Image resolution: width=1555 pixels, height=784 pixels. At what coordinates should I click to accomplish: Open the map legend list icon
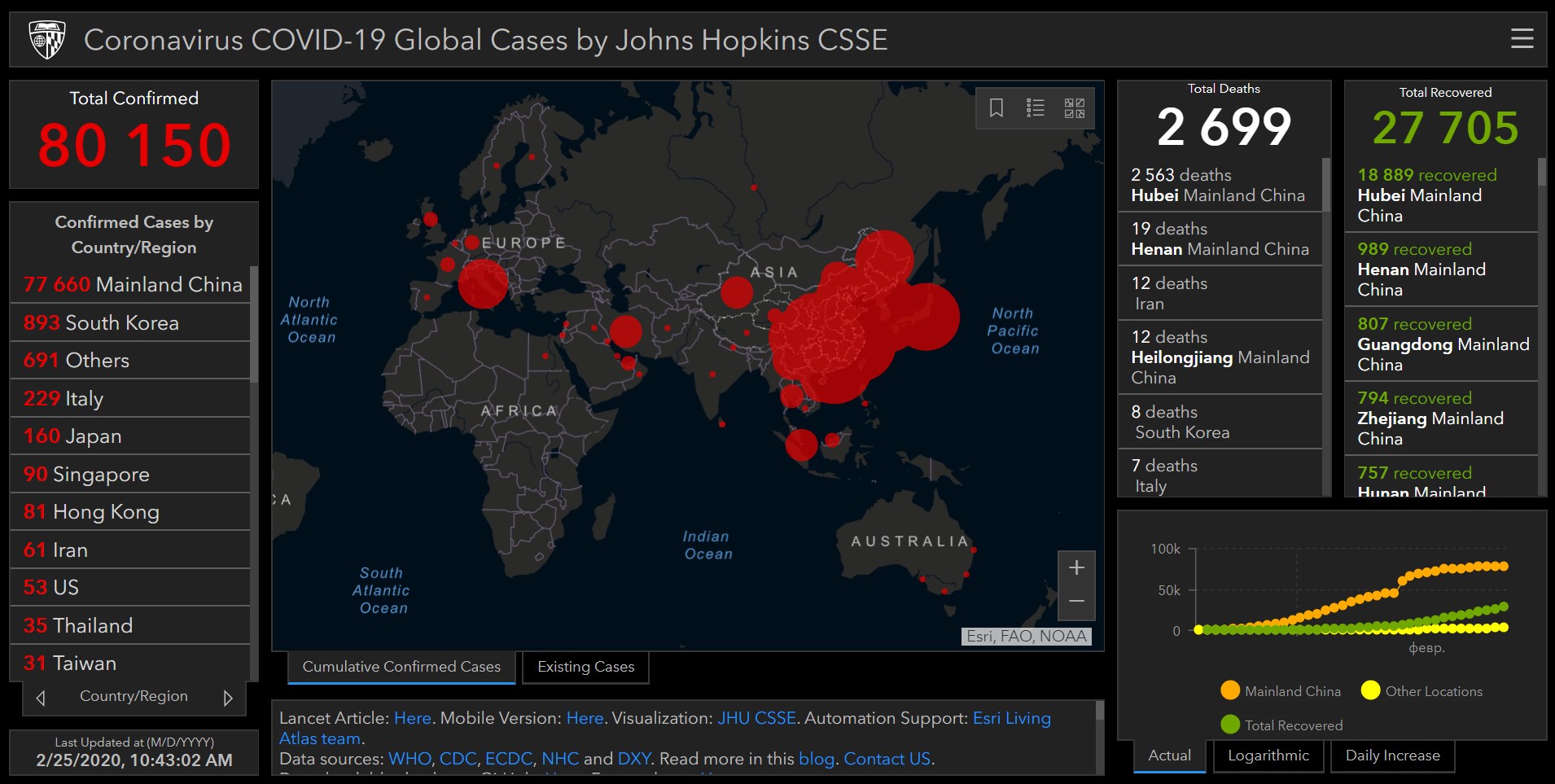pos(1035,108)
